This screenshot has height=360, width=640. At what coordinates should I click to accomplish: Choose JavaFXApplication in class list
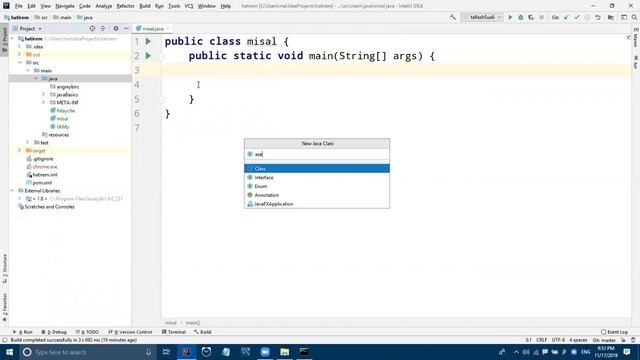tap(317, 204)
